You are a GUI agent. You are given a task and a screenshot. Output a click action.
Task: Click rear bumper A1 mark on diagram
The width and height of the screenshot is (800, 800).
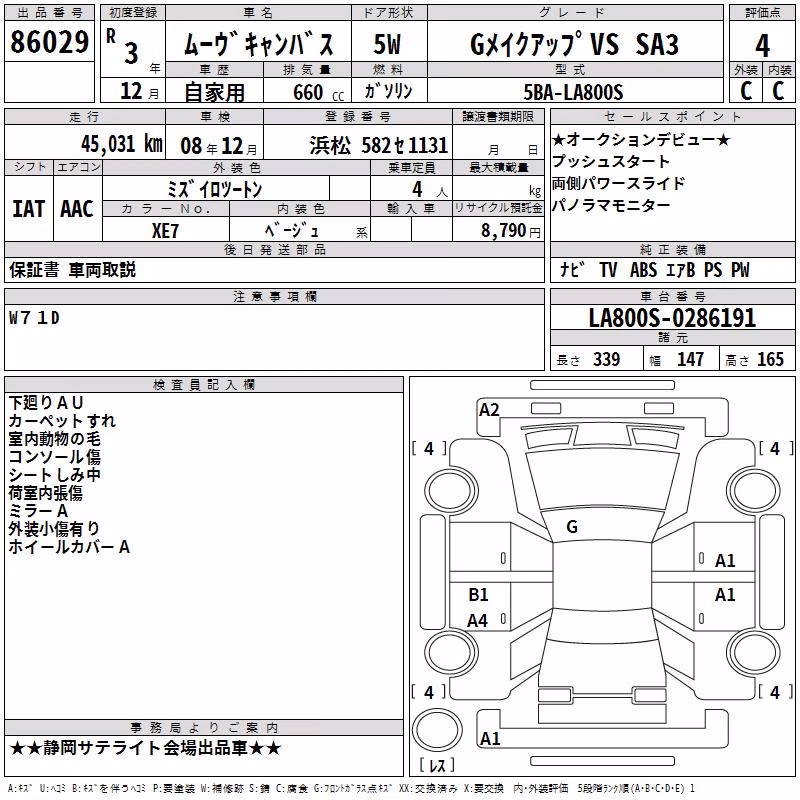tap(490, 738)
